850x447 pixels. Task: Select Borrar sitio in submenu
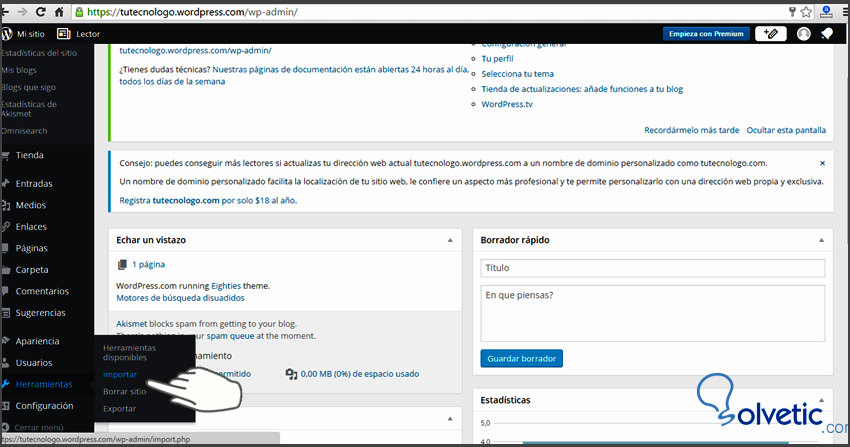click(124, 391)
